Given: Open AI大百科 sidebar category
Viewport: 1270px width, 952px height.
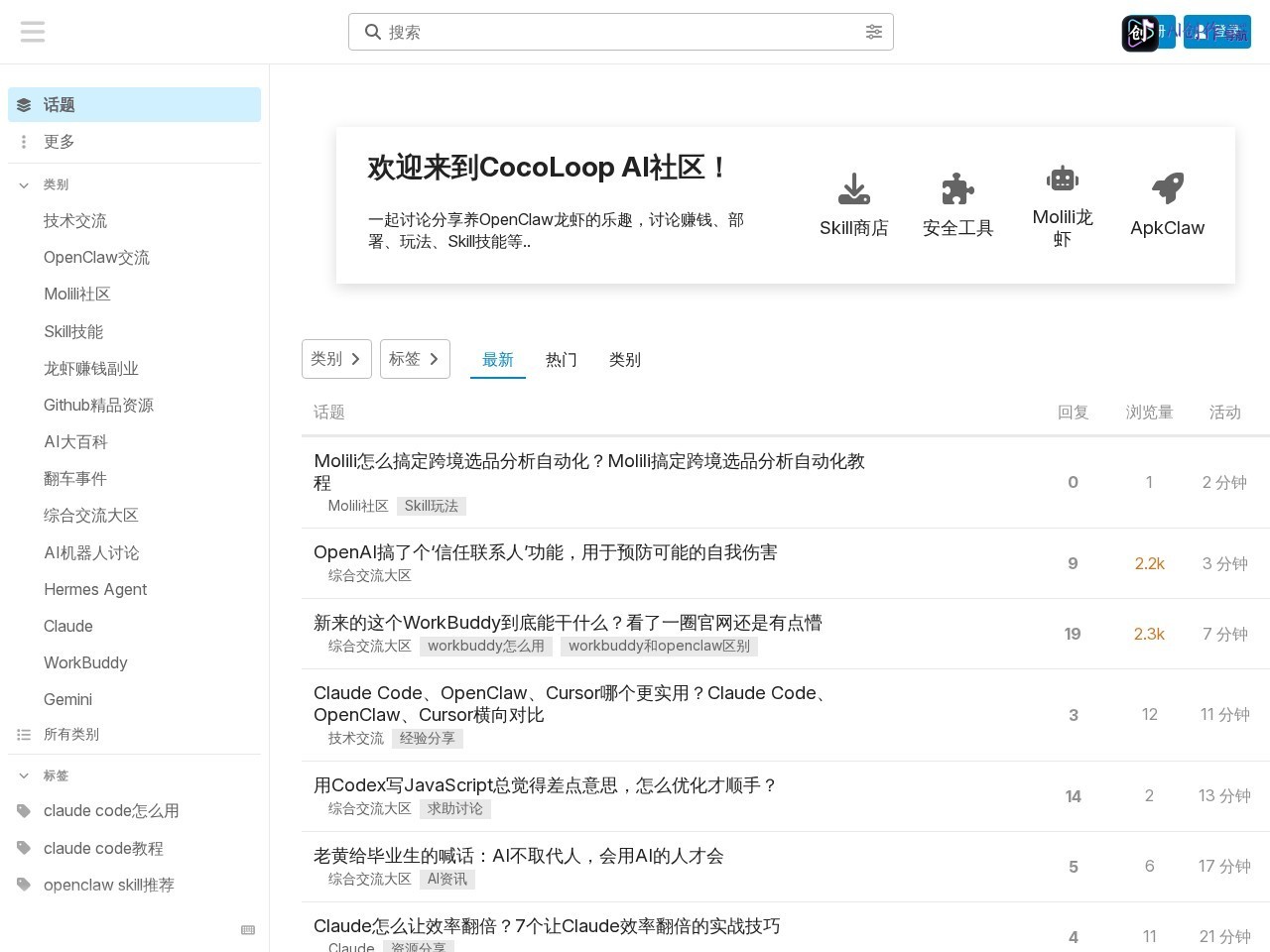Looking at the screenshot, I should (x=75, y=442).
